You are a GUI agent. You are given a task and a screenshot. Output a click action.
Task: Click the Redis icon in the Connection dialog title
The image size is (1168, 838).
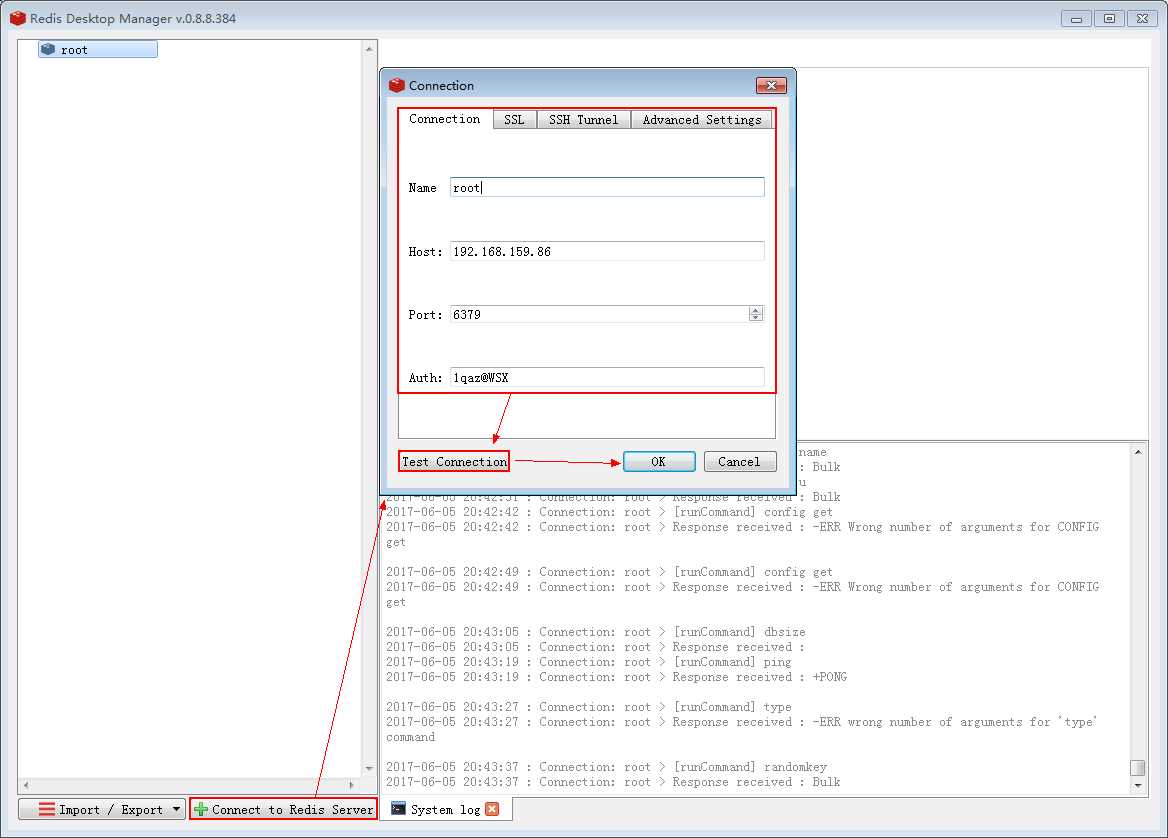click(397, 86)
